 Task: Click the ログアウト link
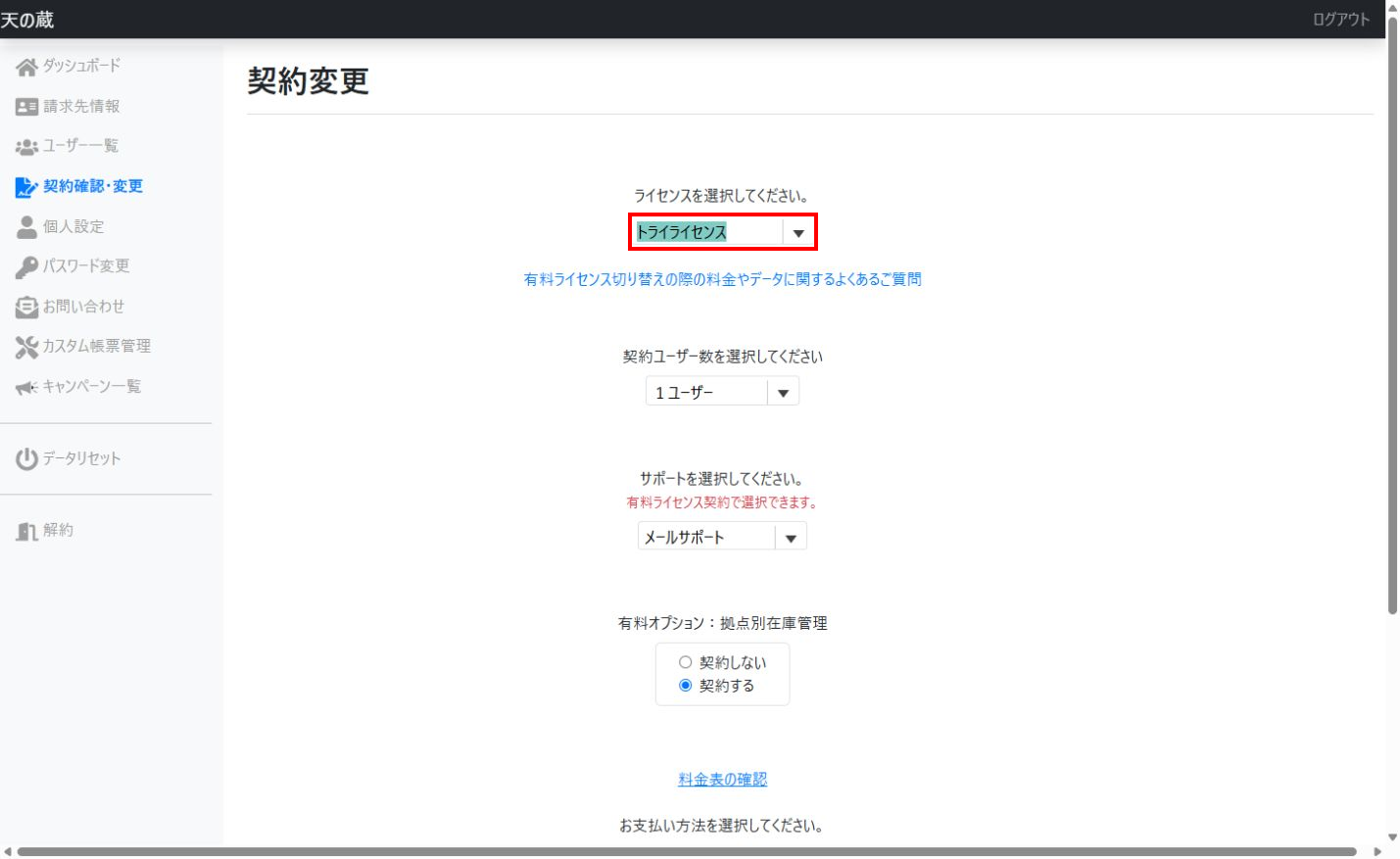click(1341, 20)
